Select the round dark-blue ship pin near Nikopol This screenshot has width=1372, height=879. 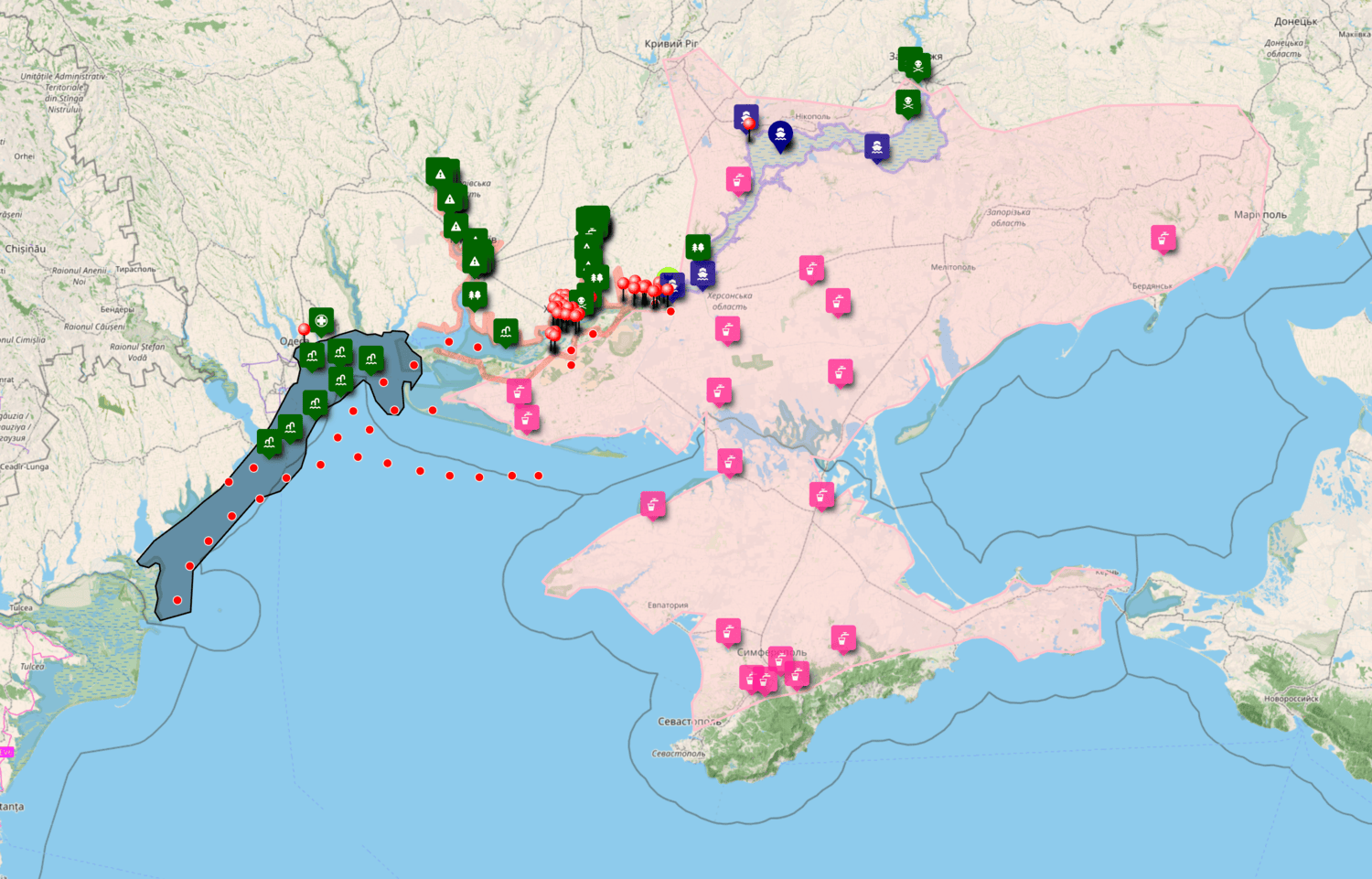point(779,135)
